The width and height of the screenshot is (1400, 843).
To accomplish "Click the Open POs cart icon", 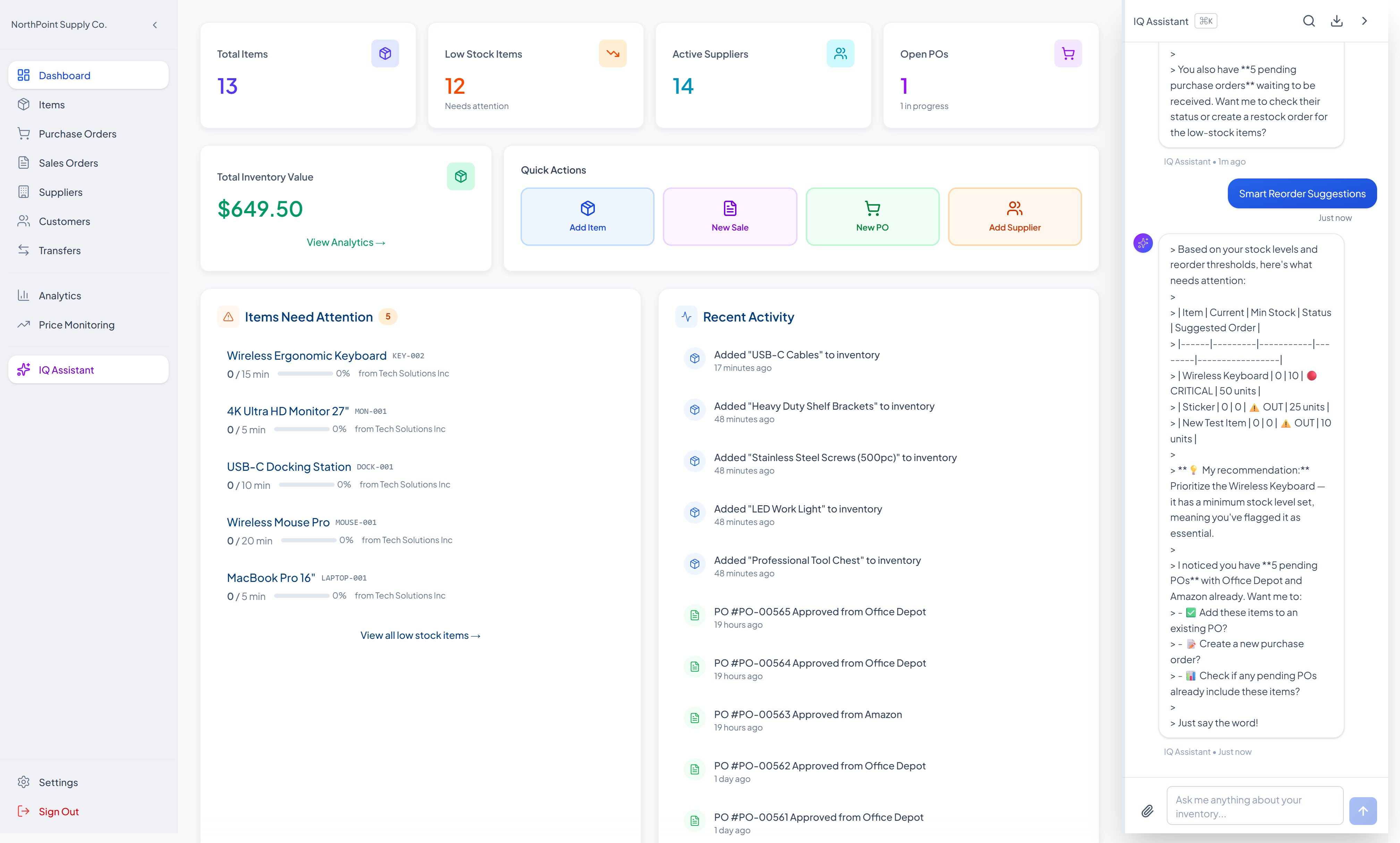I will [x=1067, y=53].
